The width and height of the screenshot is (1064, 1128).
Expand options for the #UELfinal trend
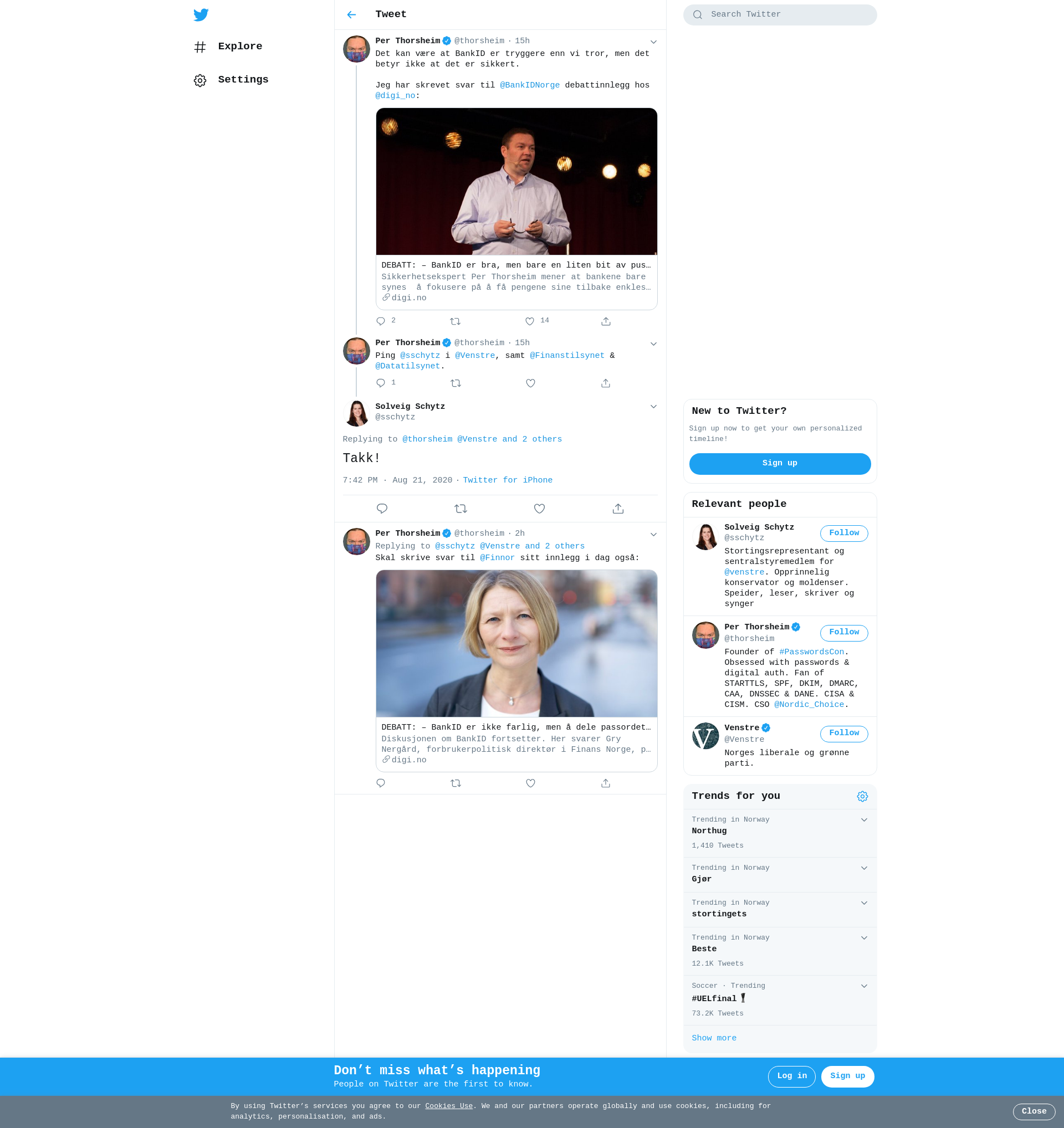point(864,986)
